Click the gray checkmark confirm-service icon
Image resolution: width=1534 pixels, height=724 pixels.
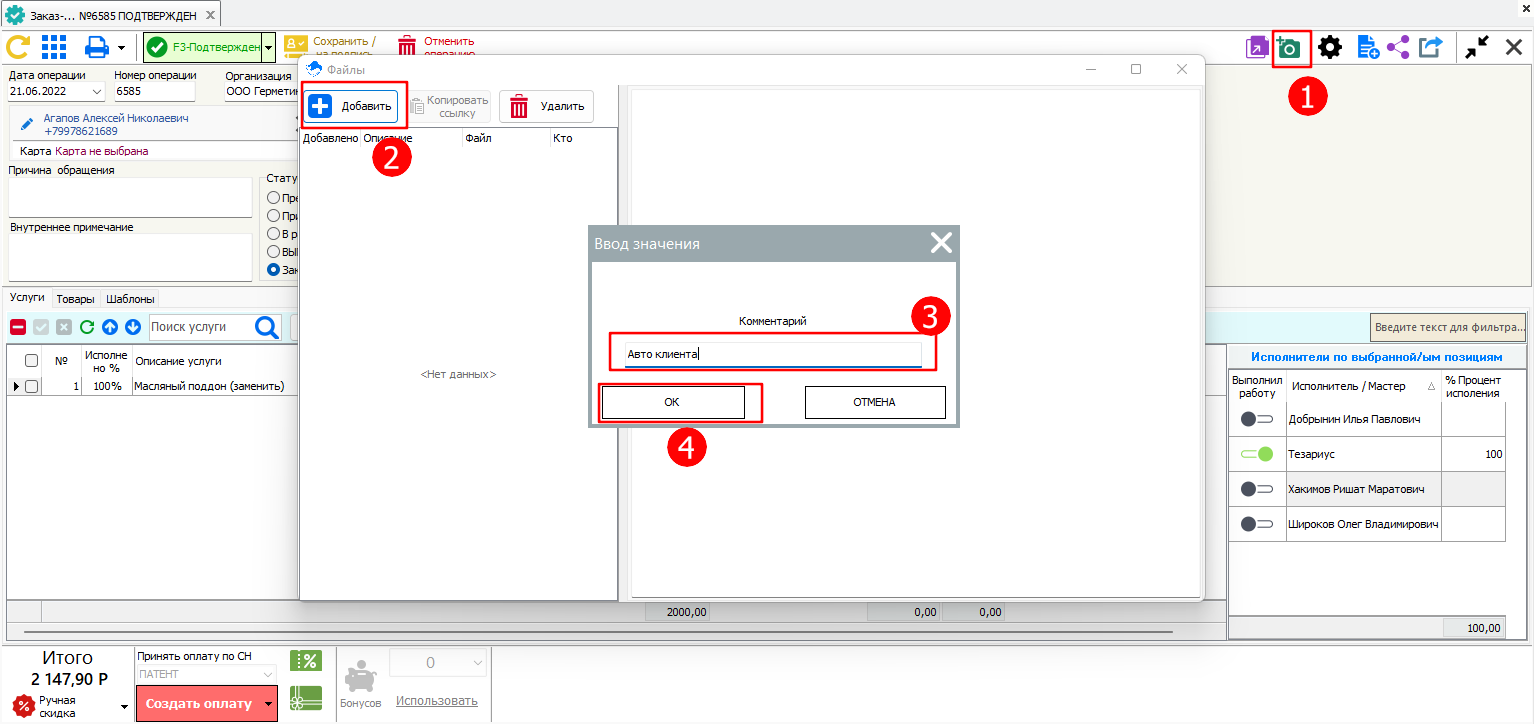[41, 326]
